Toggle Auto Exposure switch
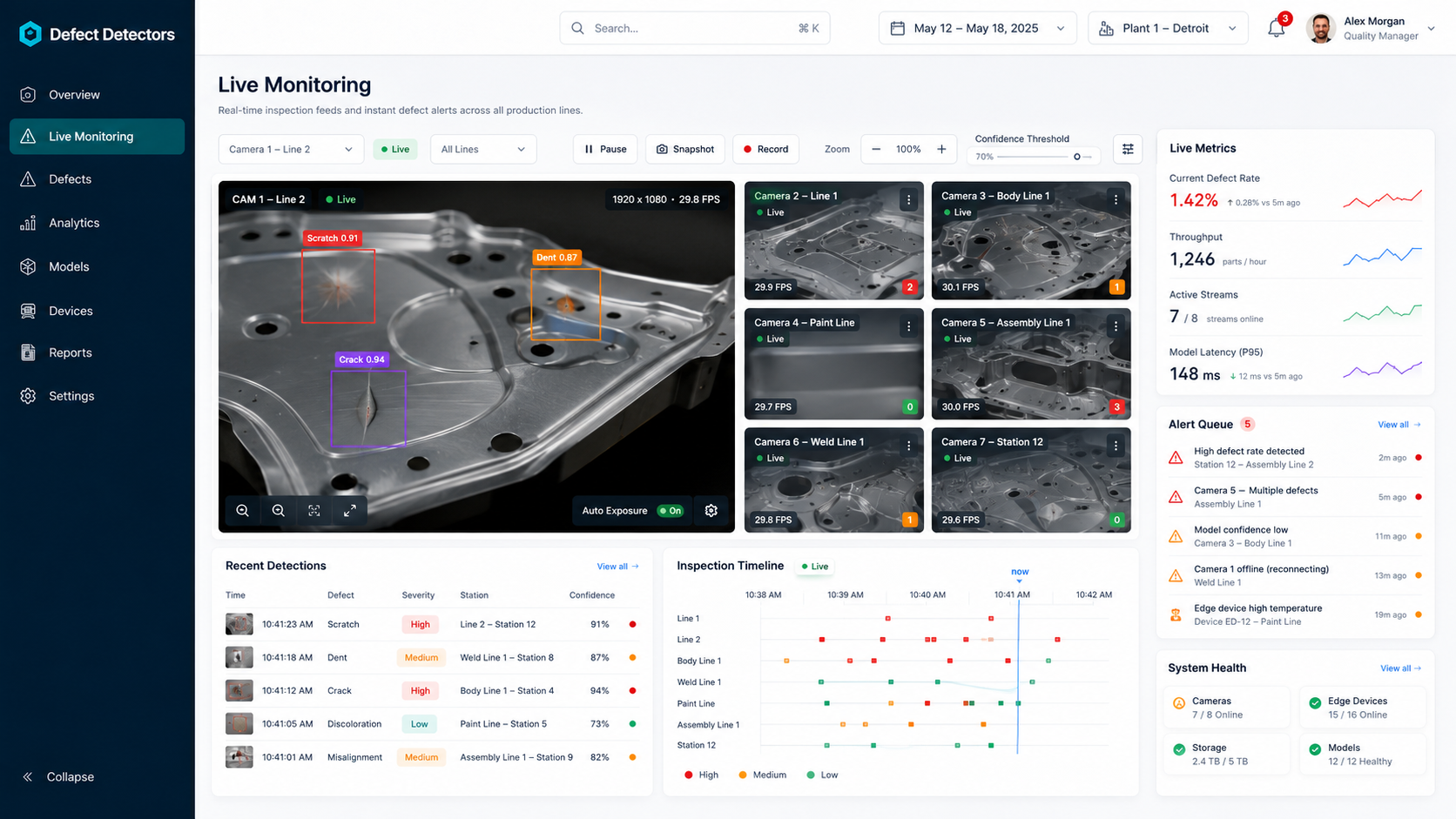This screenshot has width=1456, height=819. (671, 511)
